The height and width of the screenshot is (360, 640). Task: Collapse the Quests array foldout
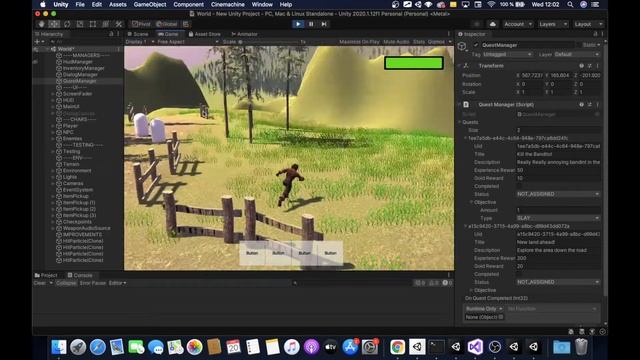[x=460, y=122]
